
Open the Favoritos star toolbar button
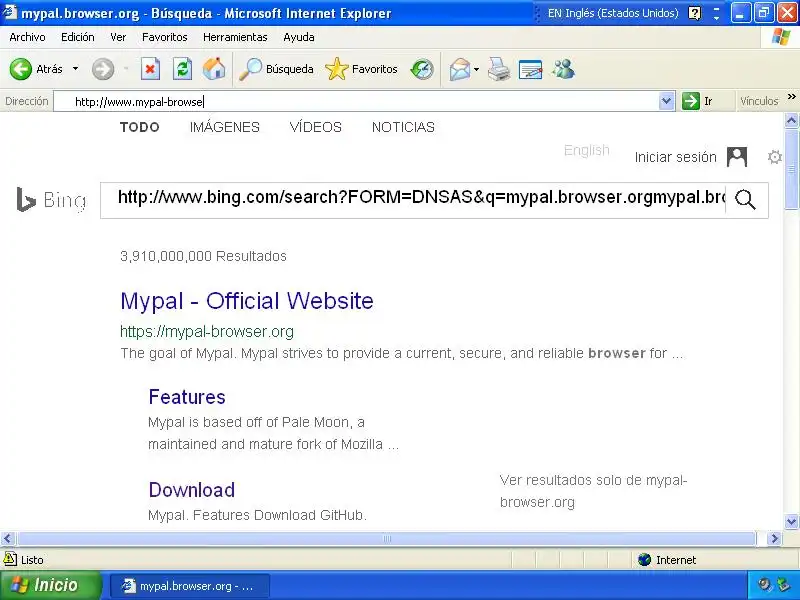(x=361, y=69)
